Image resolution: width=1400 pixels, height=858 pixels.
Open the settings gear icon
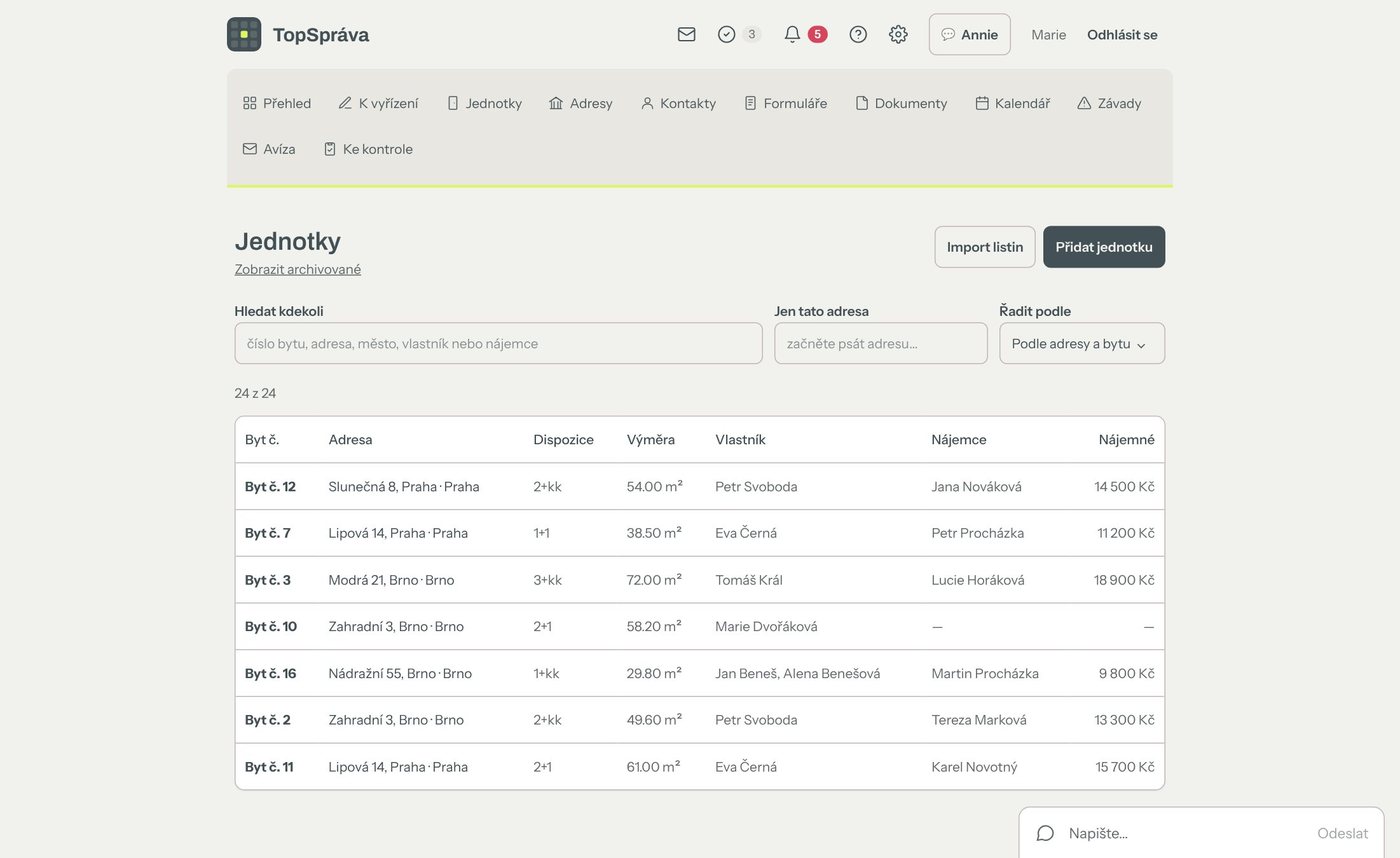click(x=898, y=34)
